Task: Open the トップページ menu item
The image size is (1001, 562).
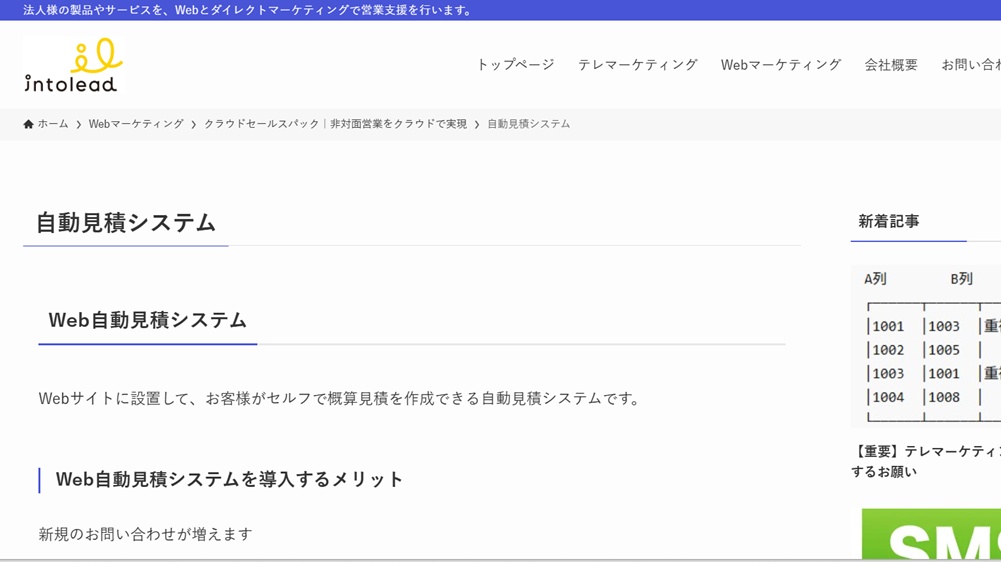Action: click(515, 65)
